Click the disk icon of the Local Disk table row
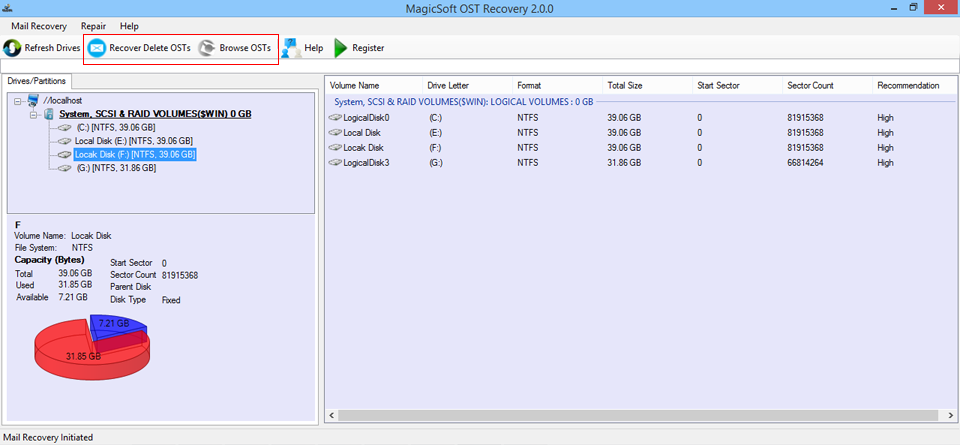Screen dimensions: 960x445 (x=335, y=133)
